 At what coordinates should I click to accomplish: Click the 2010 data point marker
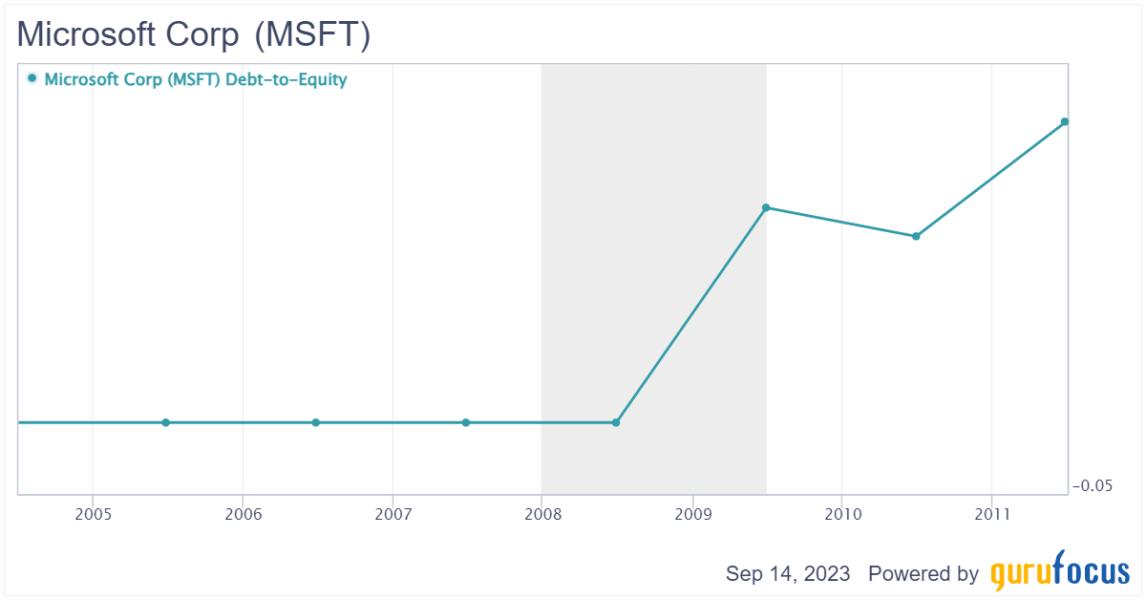(916, 236)
